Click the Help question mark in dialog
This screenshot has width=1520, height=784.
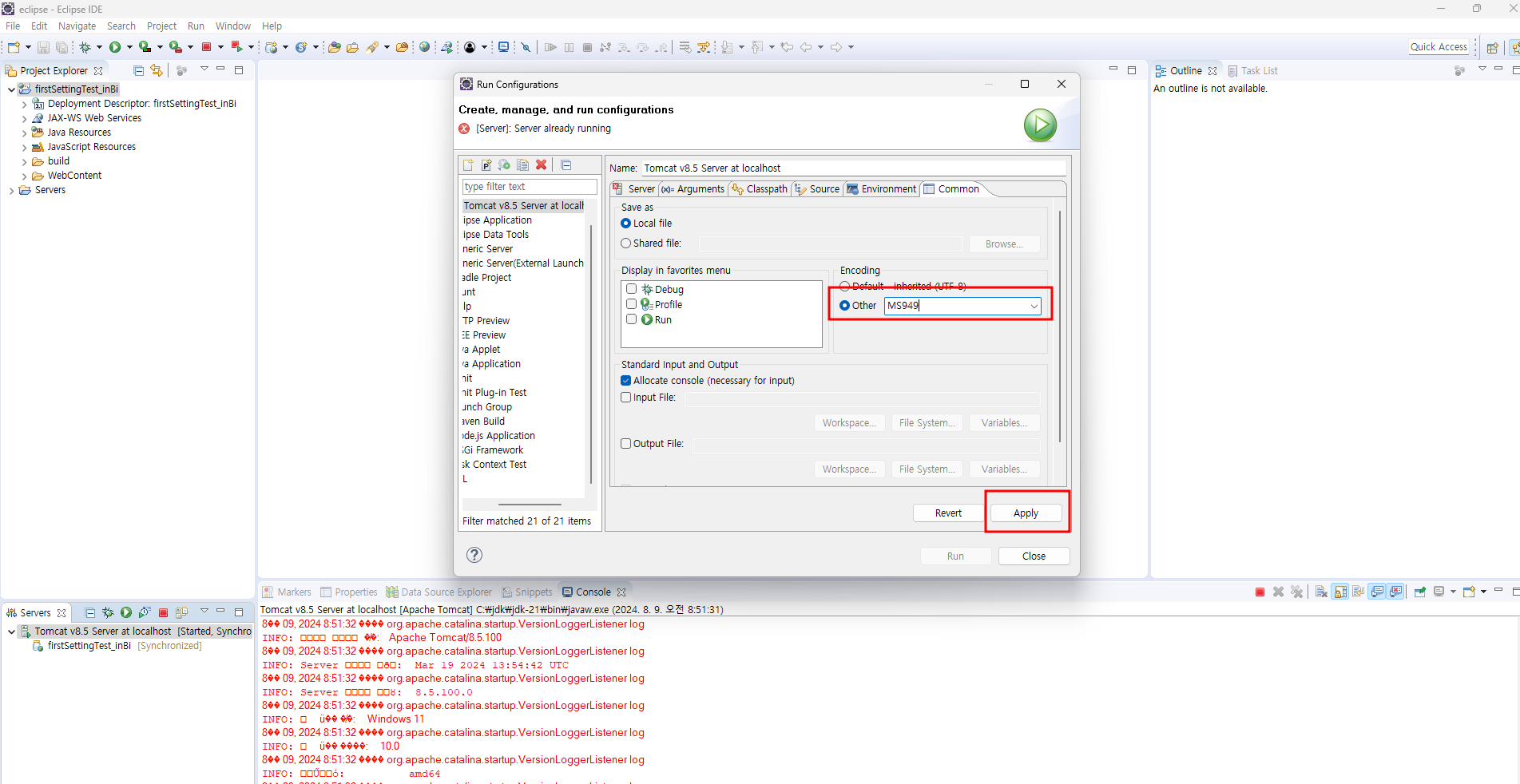tap(474, 555)
